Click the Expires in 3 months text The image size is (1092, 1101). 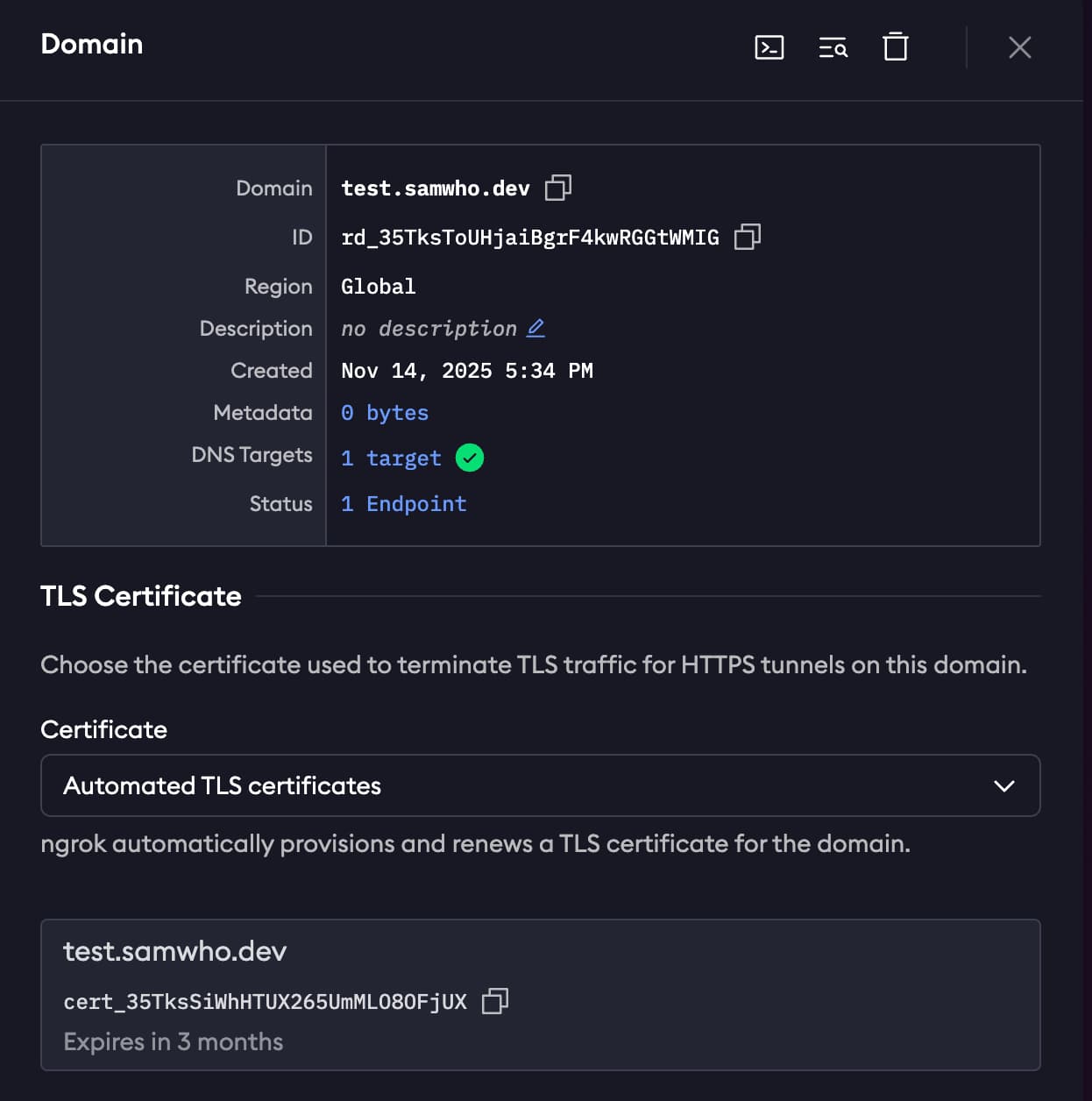(173, 1041)
